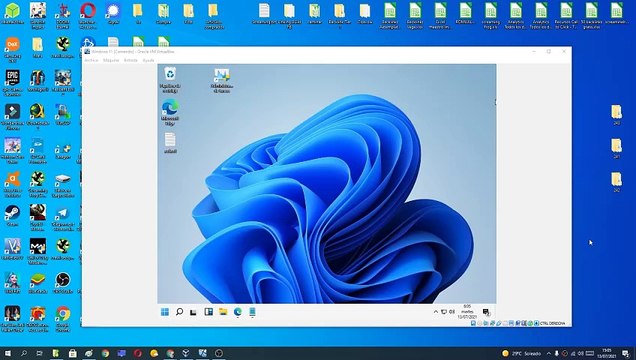
Task: Open the guest clock and date flyout
Action: [467, 312]
